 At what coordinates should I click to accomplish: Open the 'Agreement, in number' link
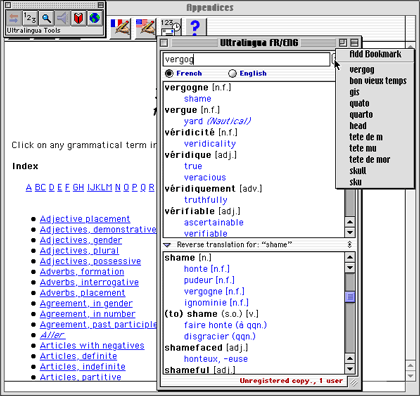(88, 314)
